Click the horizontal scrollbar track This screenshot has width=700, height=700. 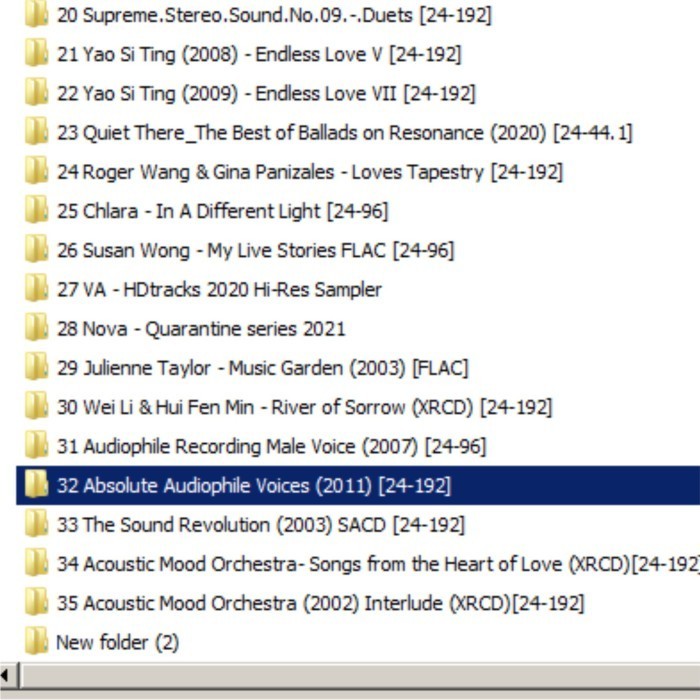pyautogui.click(x=359, y=676)
